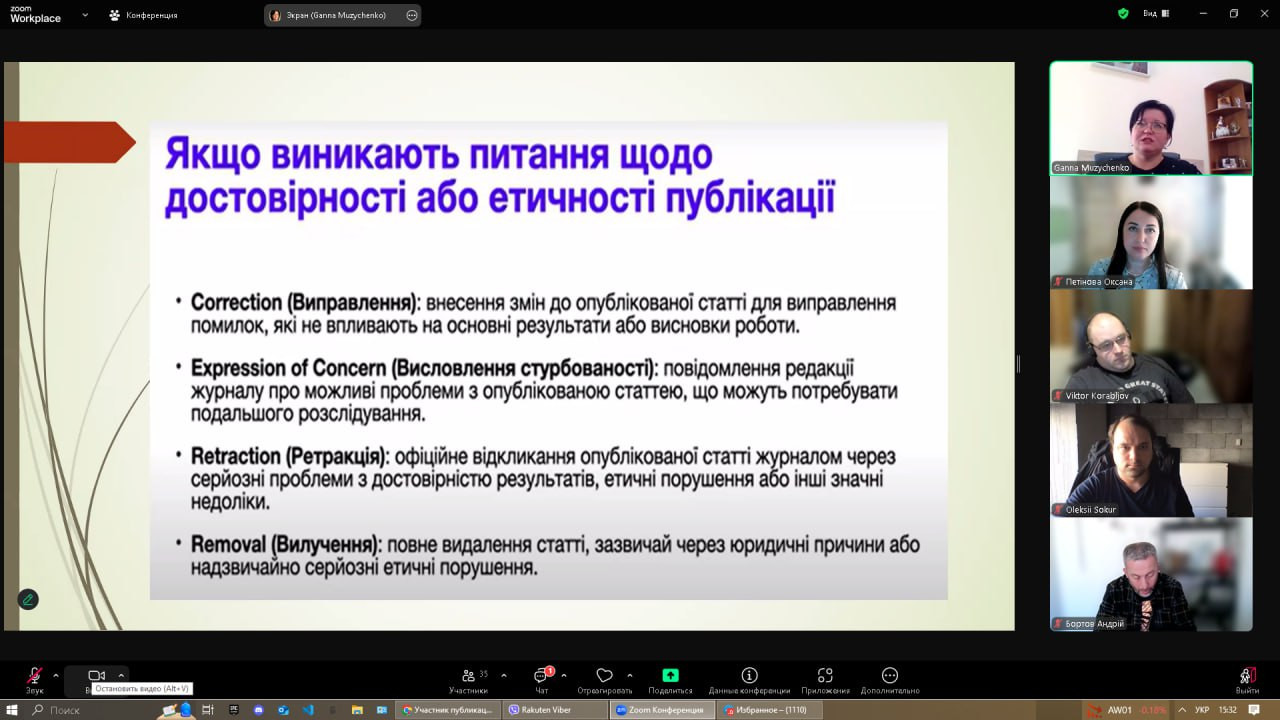
Task: Select Viktor Korabljov's video thumbnail
Action: (x=1151, y=346)
